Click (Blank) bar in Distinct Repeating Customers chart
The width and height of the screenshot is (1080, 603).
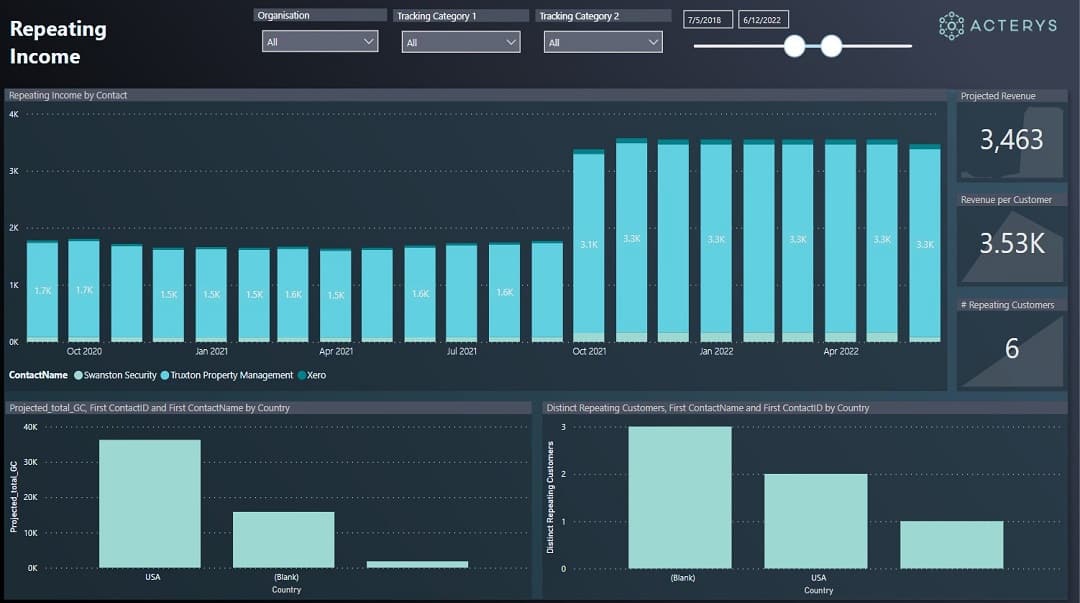coord(680,497)
